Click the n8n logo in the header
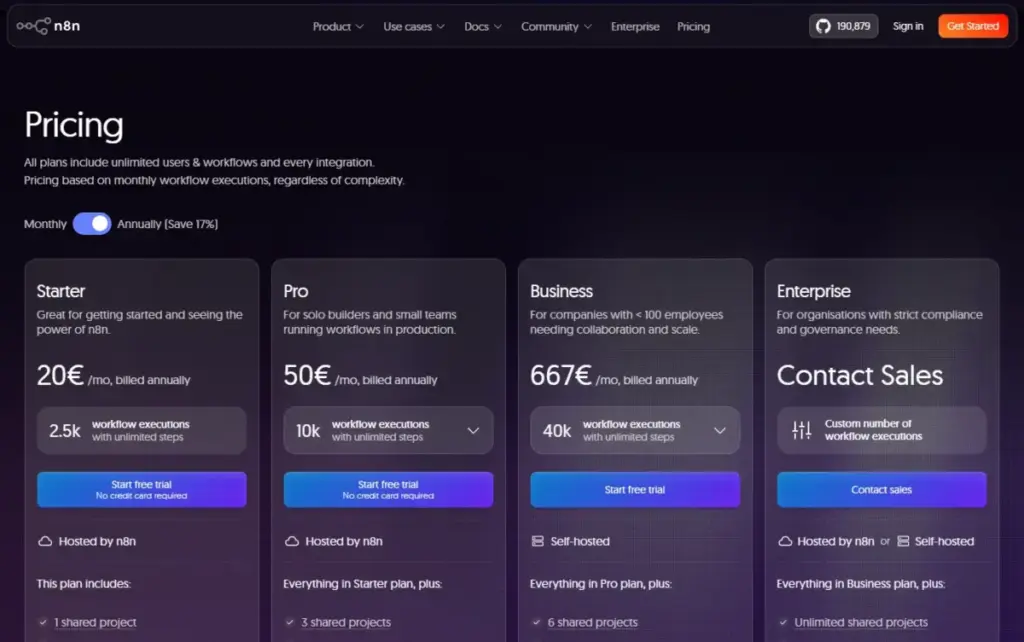 48,26
